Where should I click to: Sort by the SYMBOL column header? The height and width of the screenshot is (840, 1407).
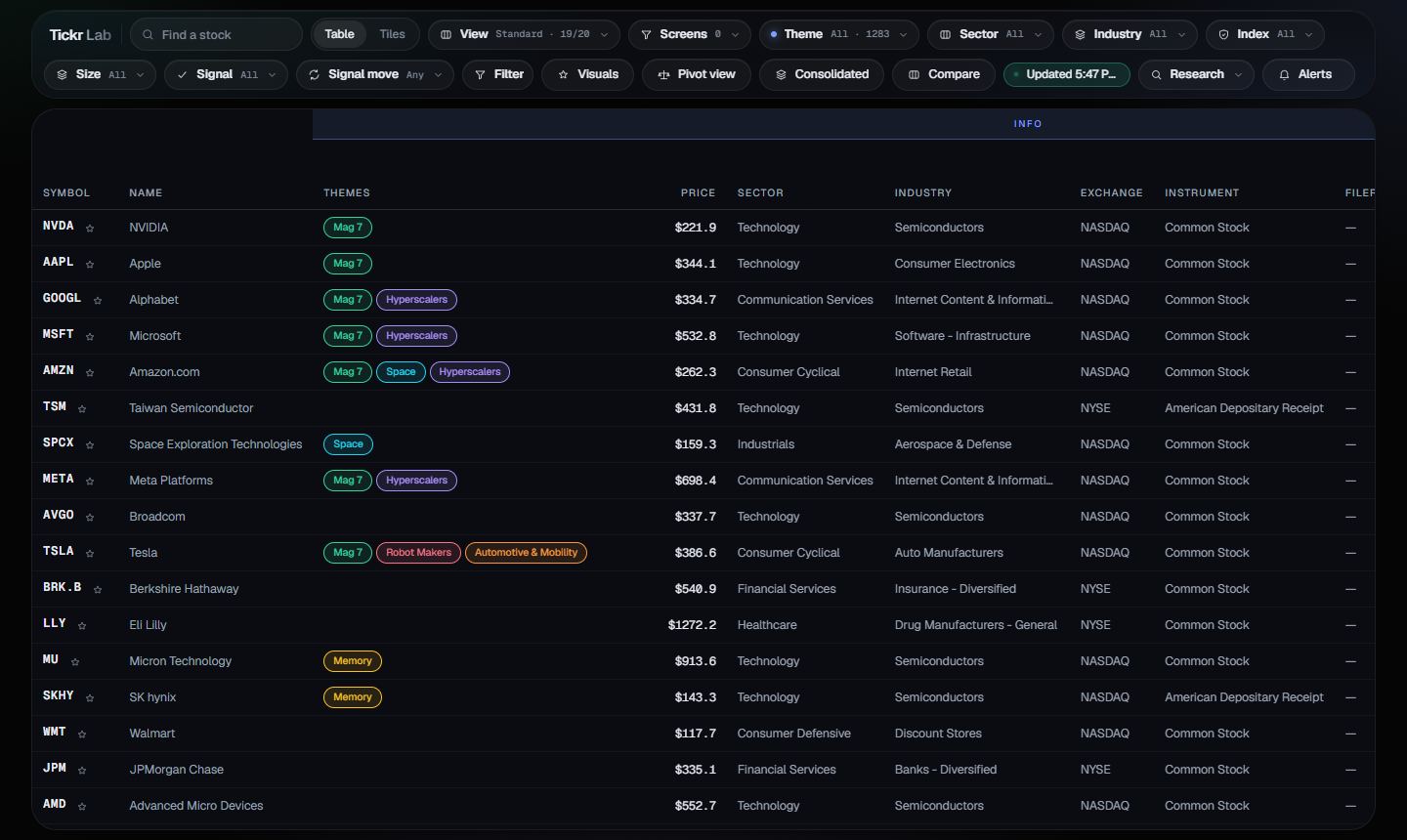click(x=66, y=193)
